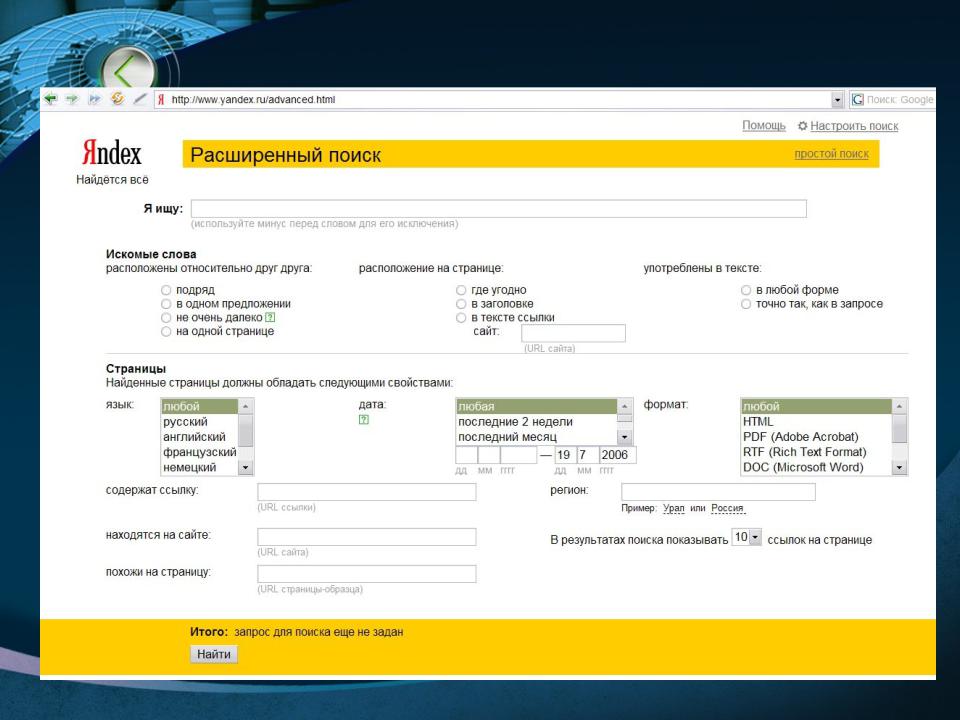960x720 pixels.
Task: Select точно так, как в запросе option
Action: click(746, 304)
